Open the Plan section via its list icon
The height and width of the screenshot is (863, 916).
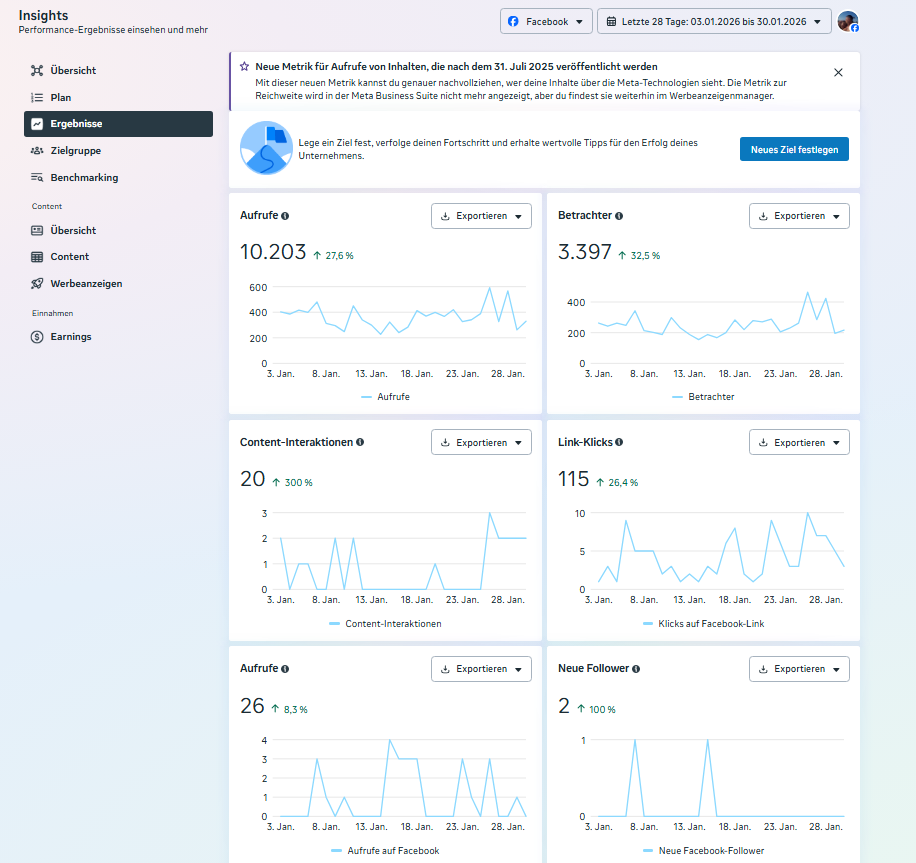[x=38, y=97]
